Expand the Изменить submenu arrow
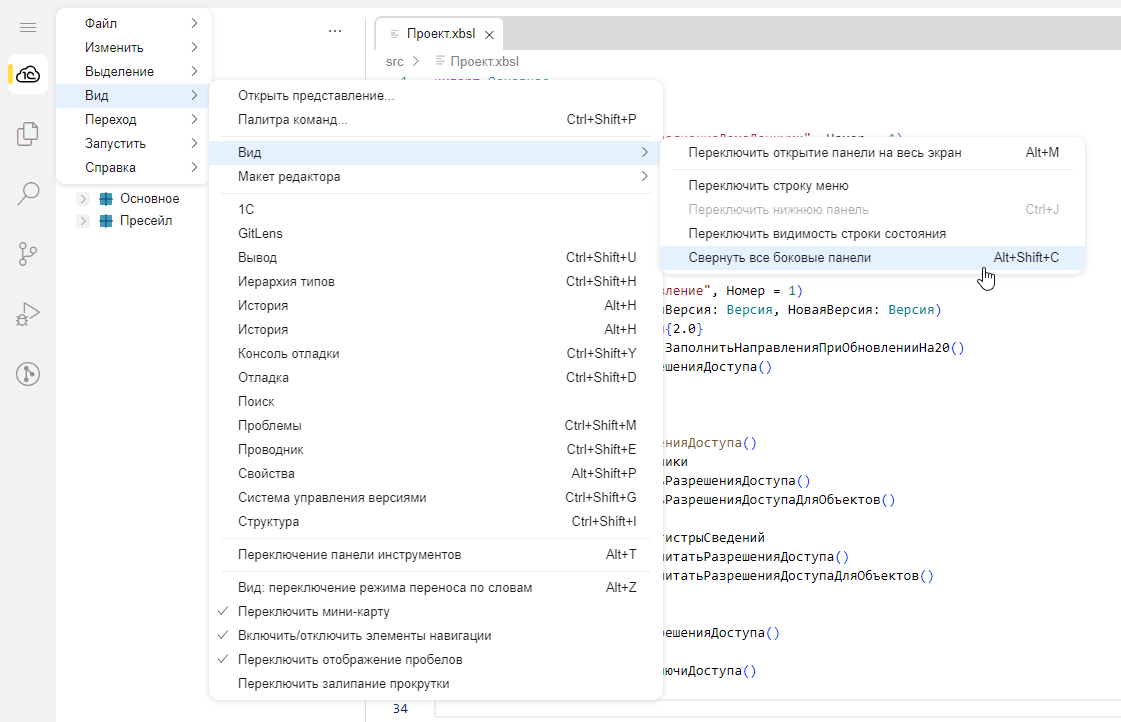The width and height of the screenshot is (1121, 722). (x=194, y=47)
